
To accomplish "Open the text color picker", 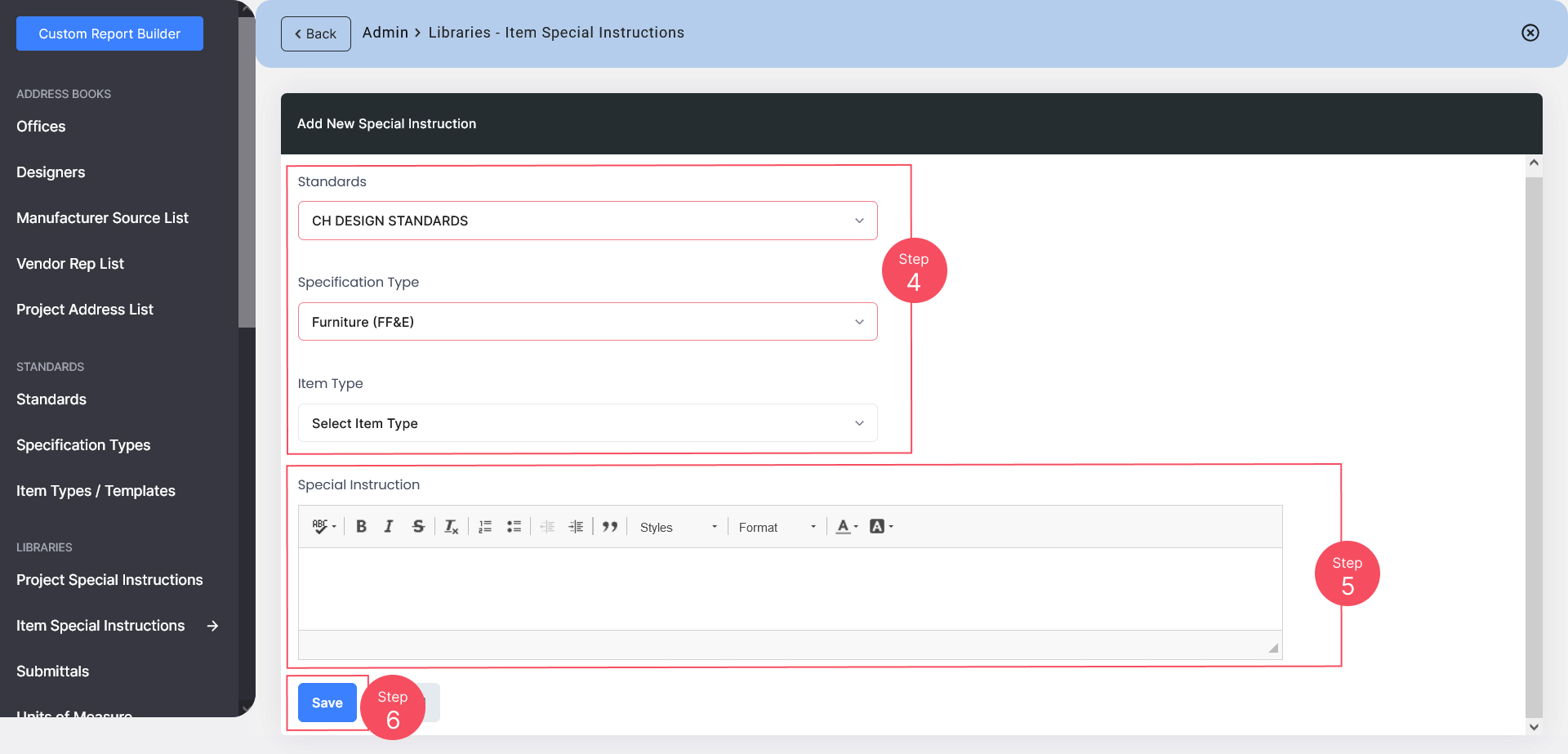I will 847,527.
